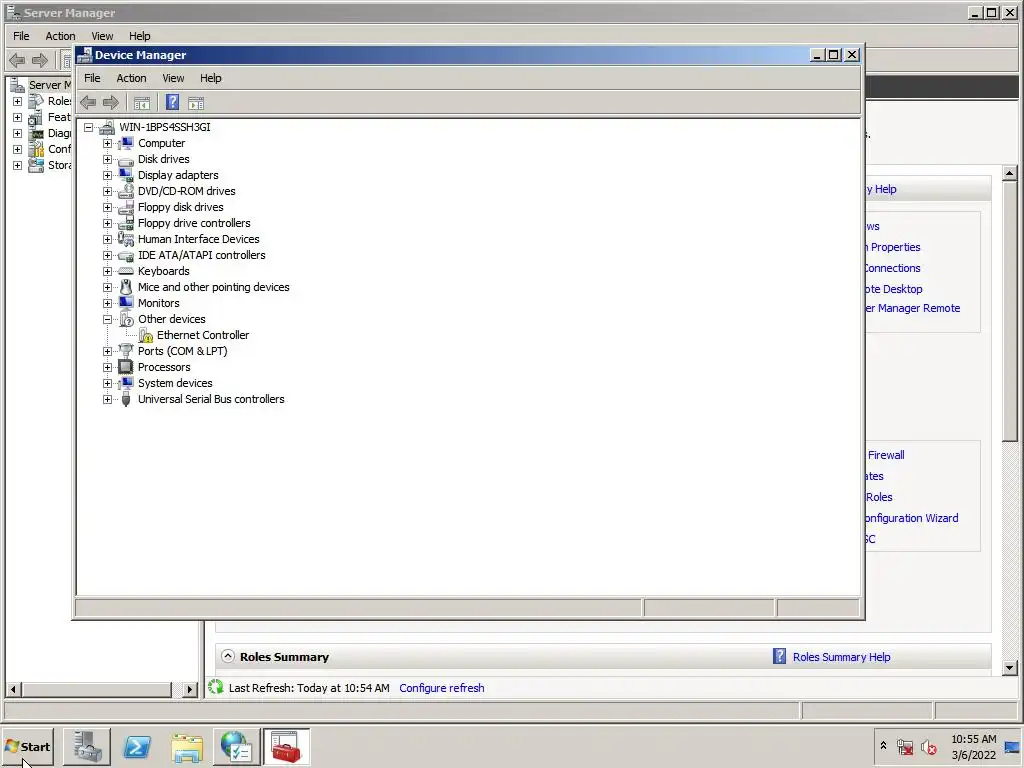Collapse the Roles Summary section chevron

227,656
